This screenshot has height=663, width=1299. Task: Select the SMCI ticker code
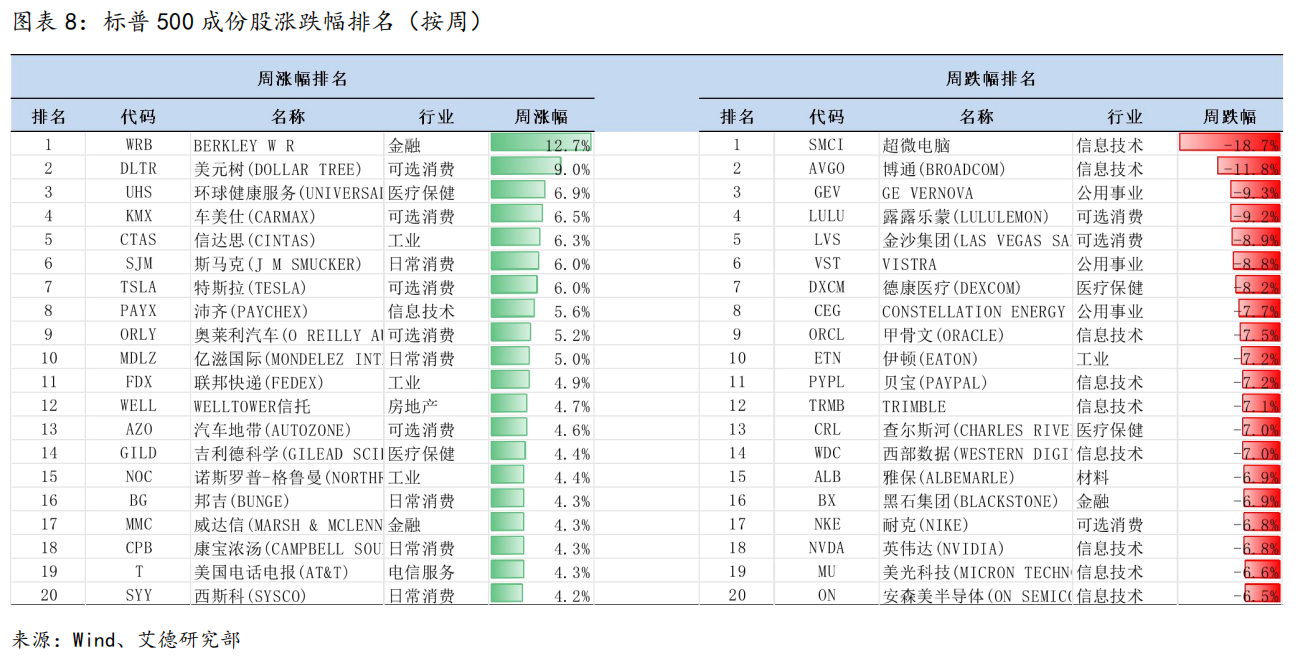click(x=827, y=145)
